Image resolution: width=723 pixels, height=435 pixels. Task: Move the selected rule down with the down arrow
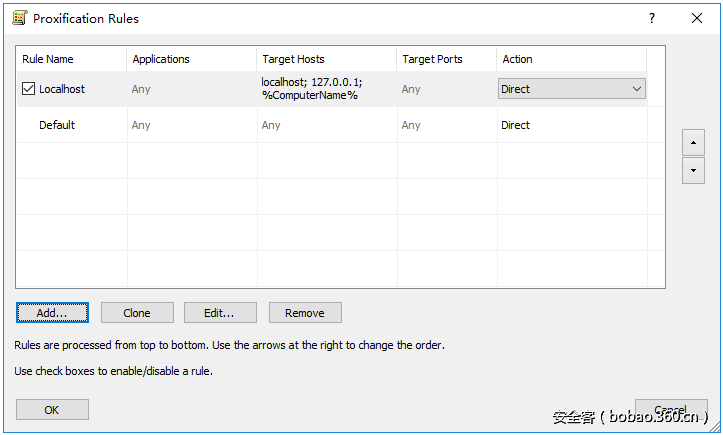[692, 171]
